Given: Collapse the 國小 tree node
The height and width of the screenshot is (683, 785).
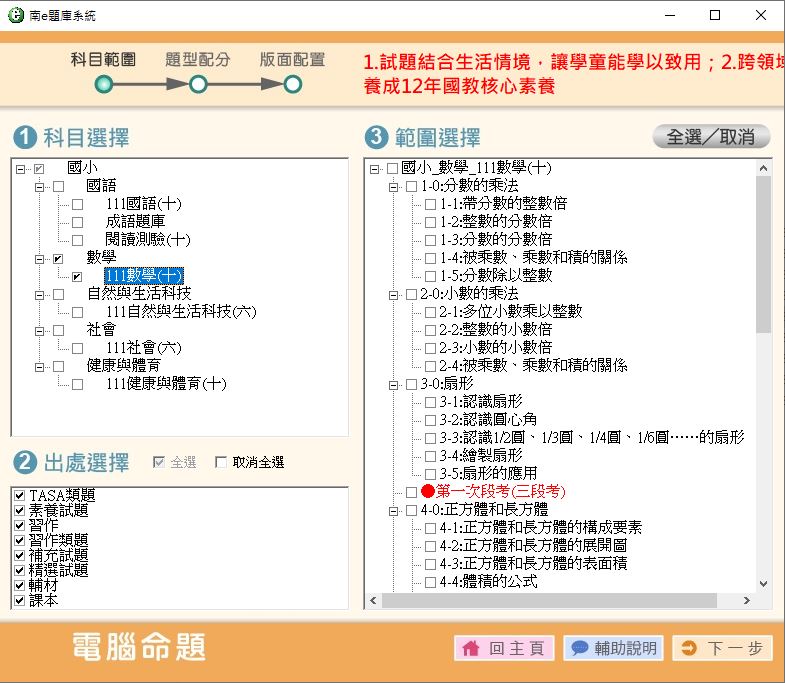Looking at the screenshot, I should [x=20, y=169].
